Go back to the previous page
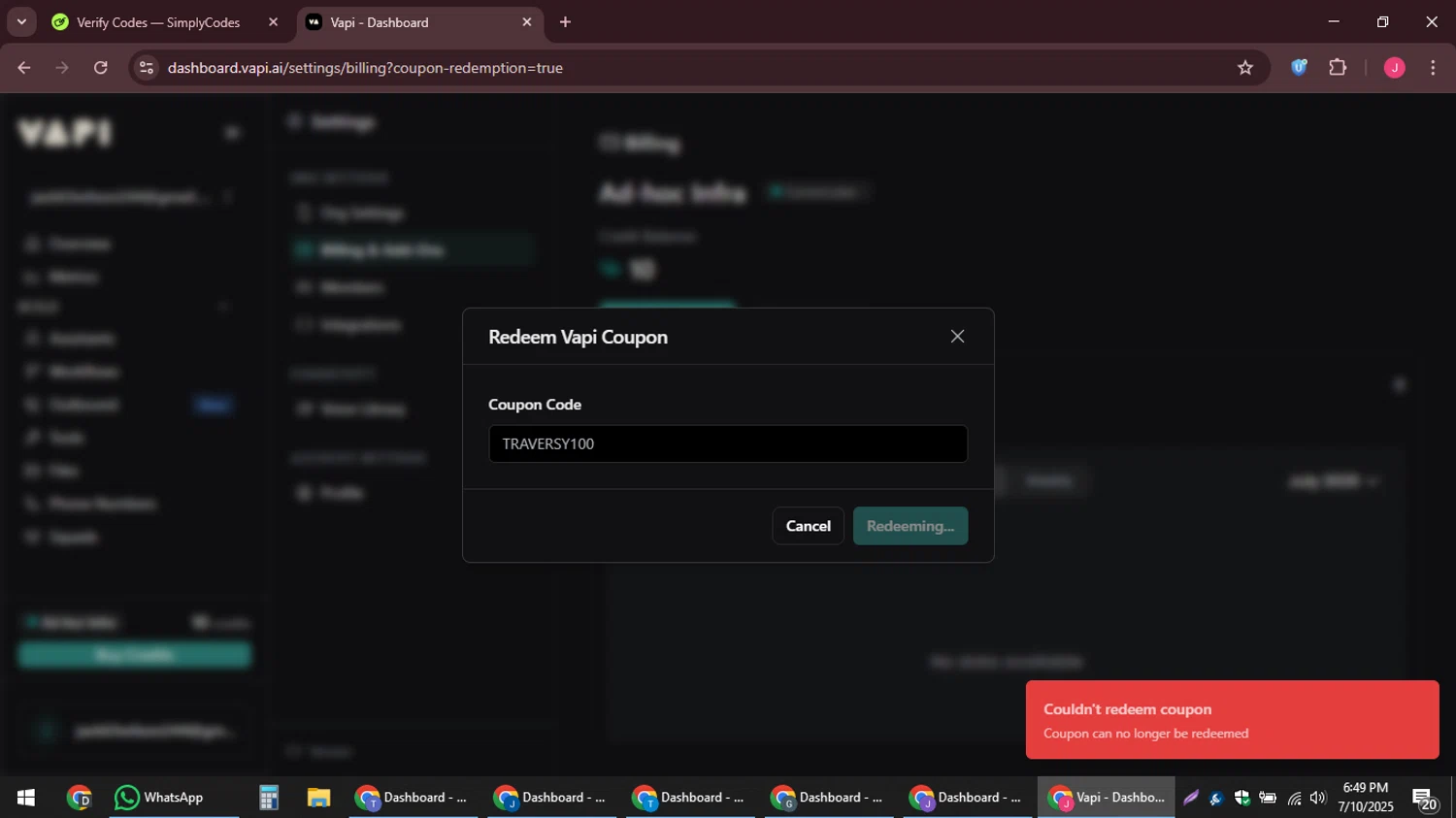 24,68
